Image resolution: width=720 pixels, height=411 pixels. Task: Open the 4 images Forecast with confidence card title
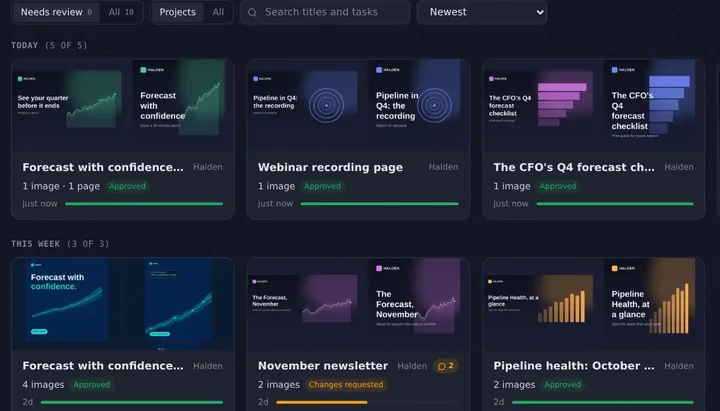click(x=103, y=366)
